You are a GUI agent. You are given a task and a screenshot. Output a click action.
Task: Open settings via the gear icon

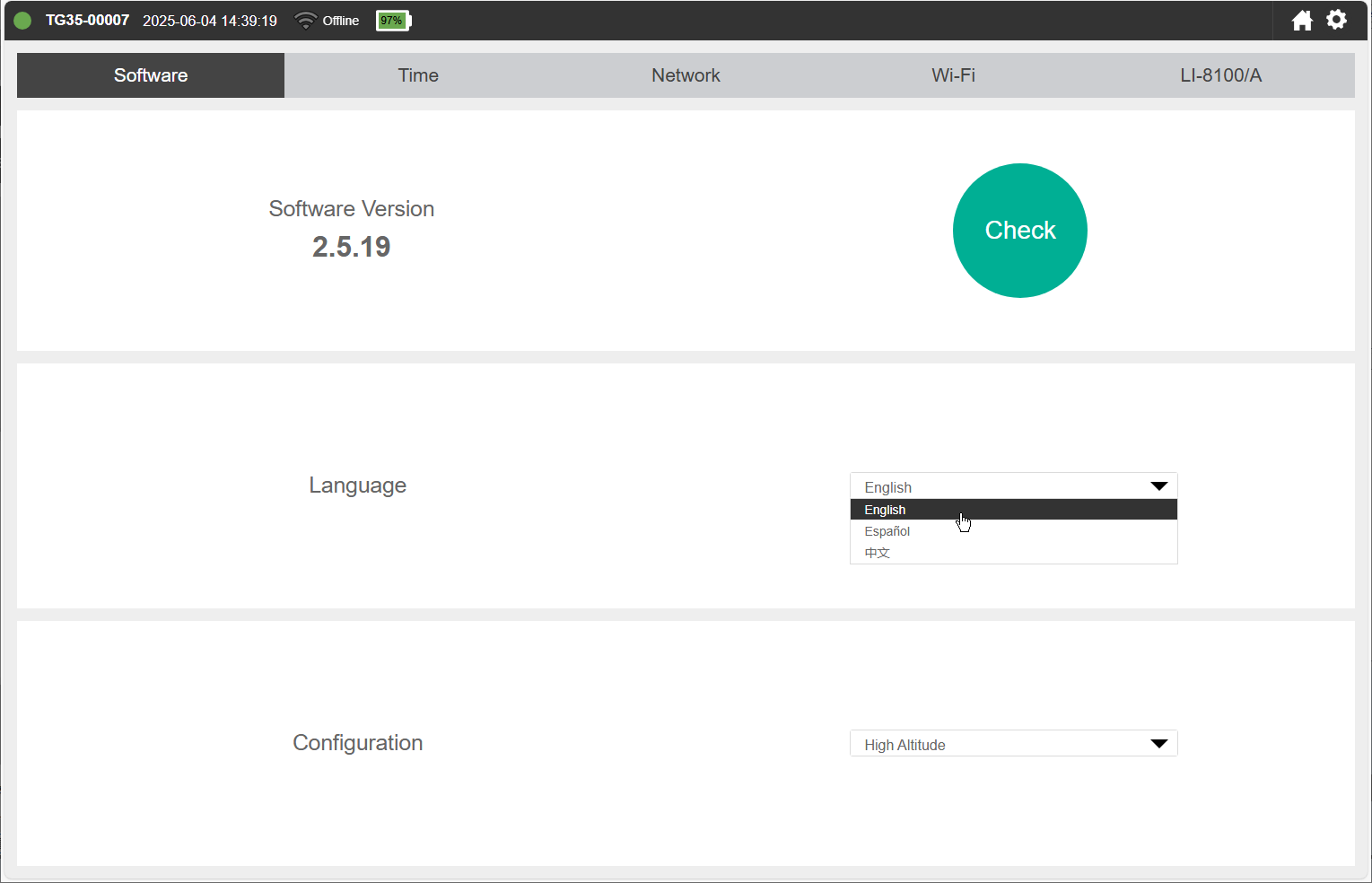pos(1336,20)
